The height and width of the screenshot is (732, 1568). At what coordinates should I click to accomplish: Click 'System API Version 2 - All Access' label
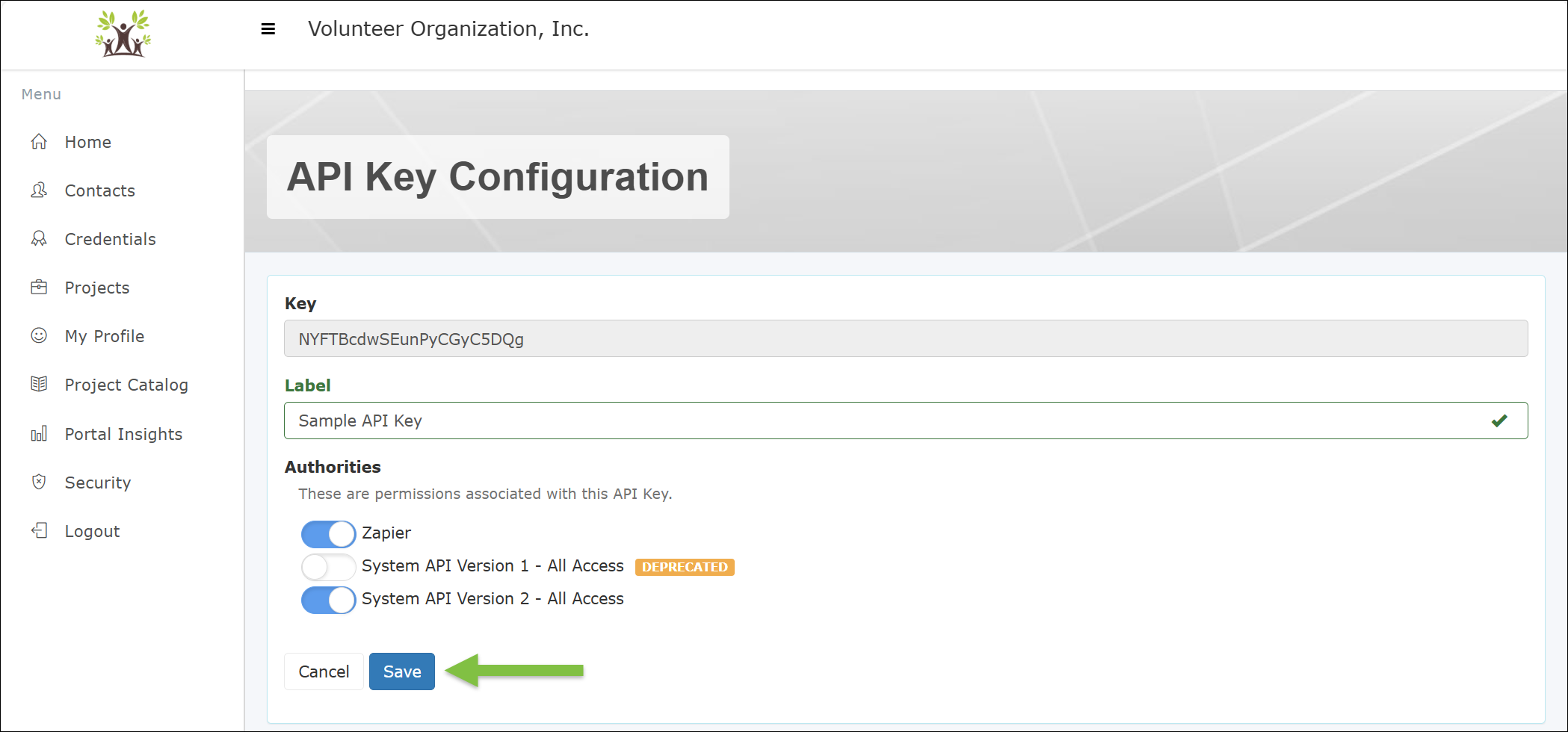coord(493,599)
